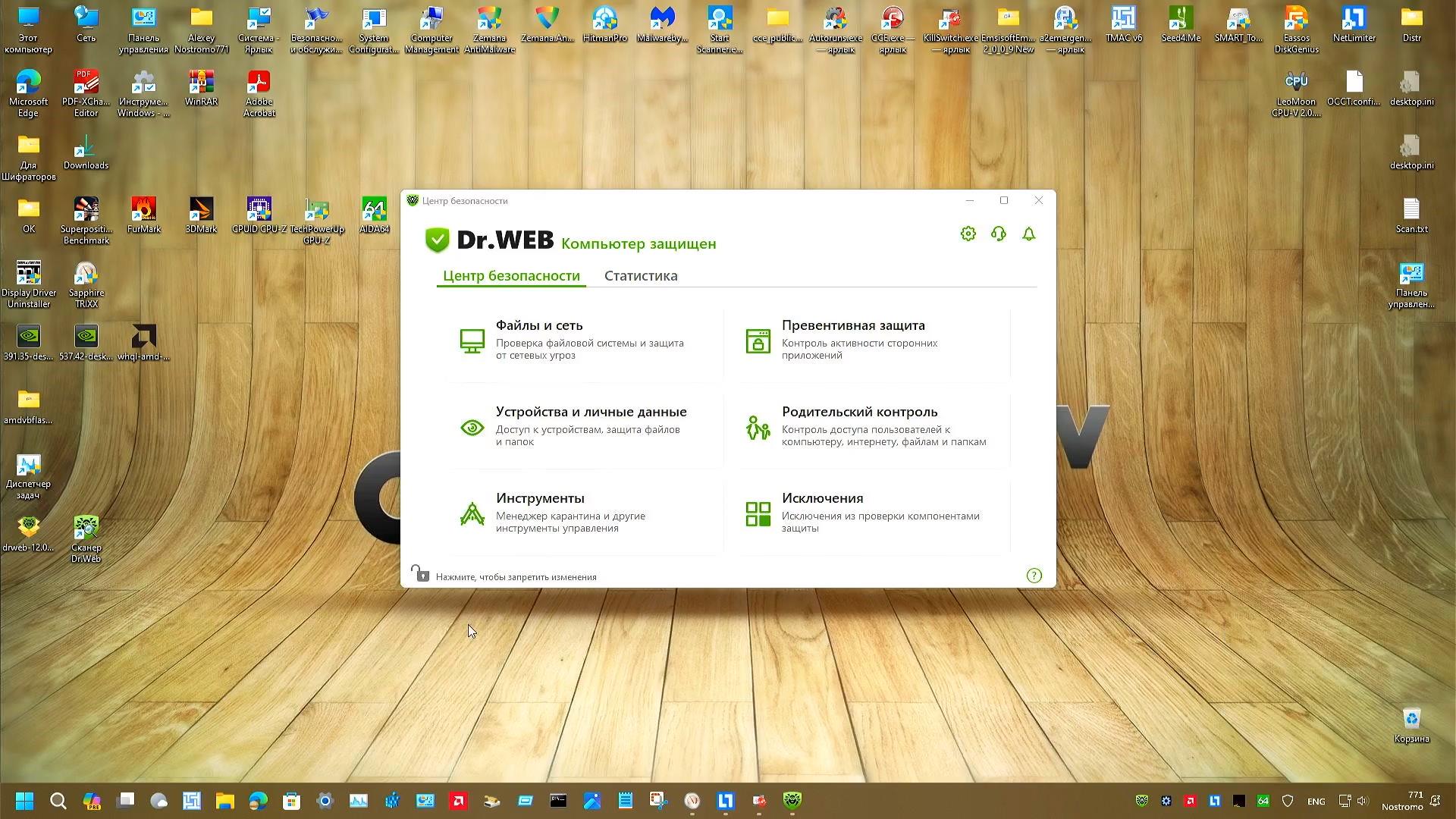Click the Инструменты compass icon
The height and width of the screenshot is (819, 1456).
472,514
